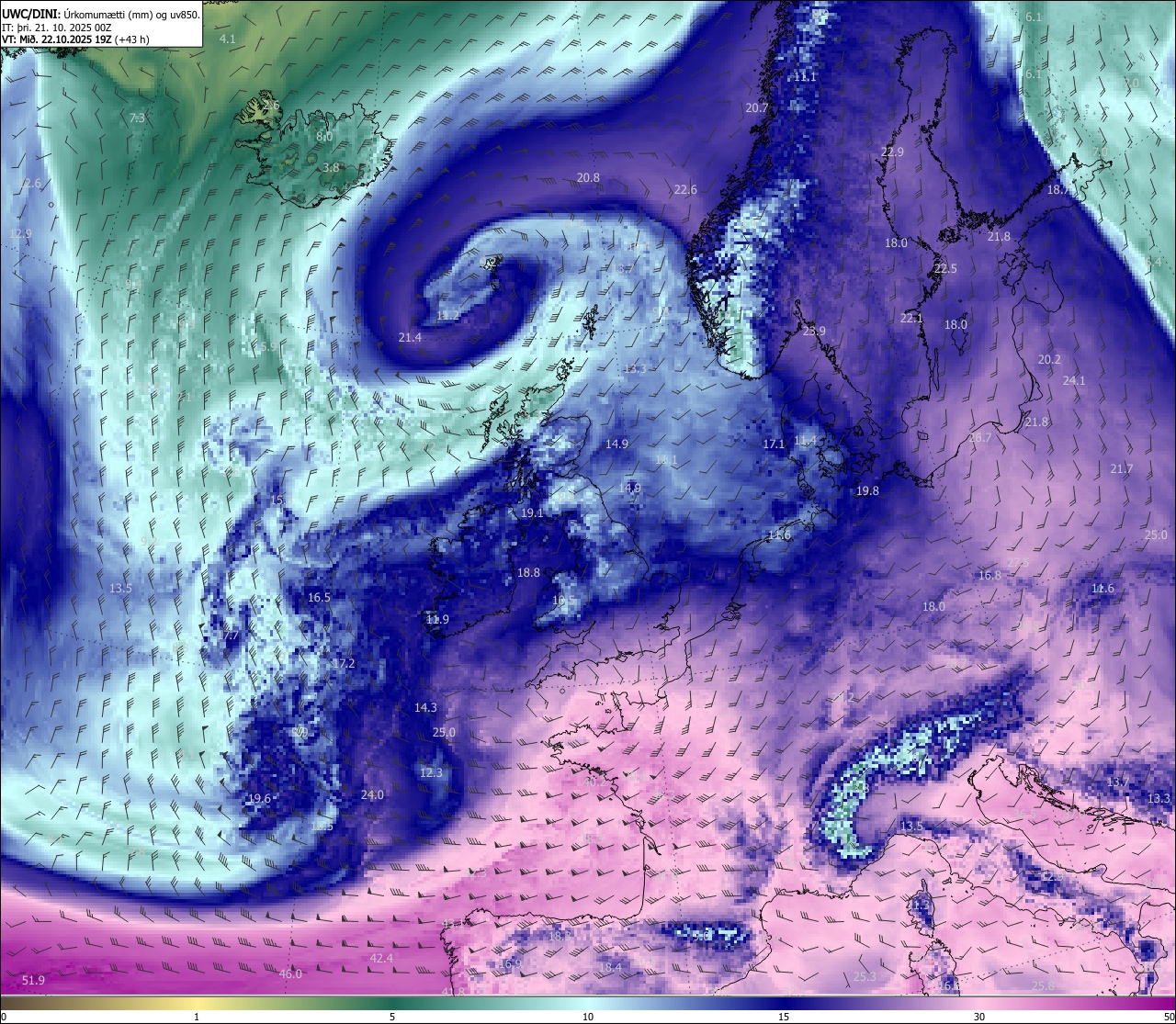Click the 3.8 value over Iceland
Image resolution: width=1176 pixels, height=1024 pixels.
(x=331, y=168)
